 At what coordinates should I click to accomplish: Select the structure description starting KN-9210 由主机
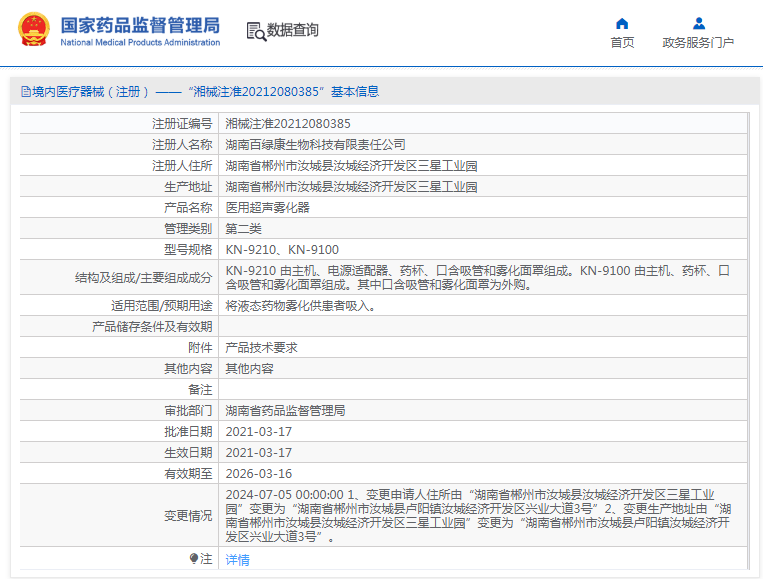tap(478, 277)
